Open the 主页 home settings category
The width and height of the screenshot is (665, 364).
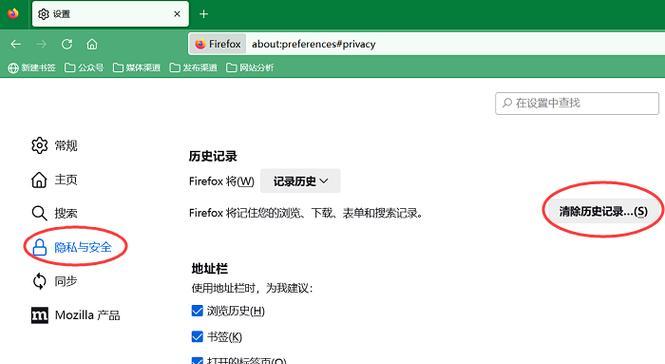click(54, 179)
